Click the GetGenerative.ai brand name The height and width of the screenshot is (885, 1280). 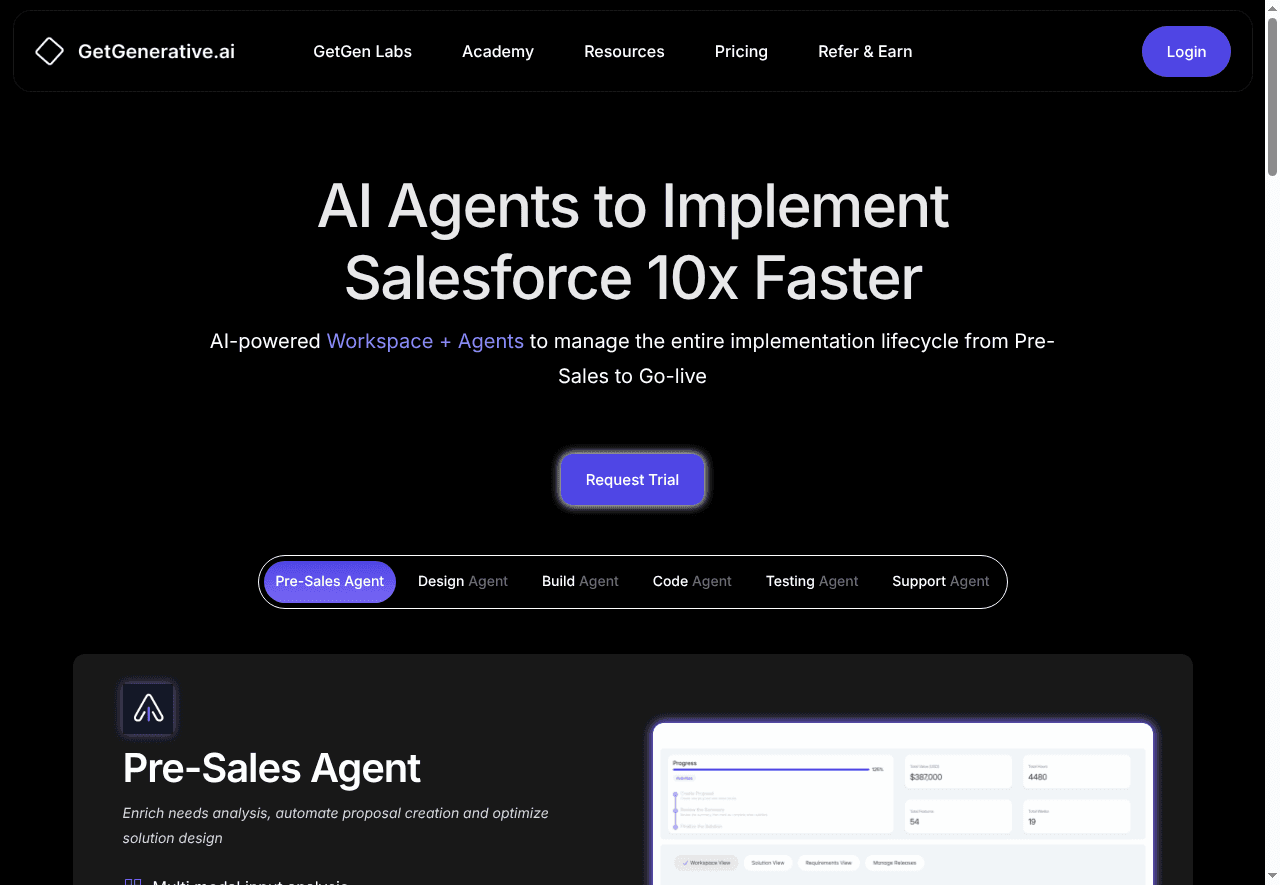(156, 51)
